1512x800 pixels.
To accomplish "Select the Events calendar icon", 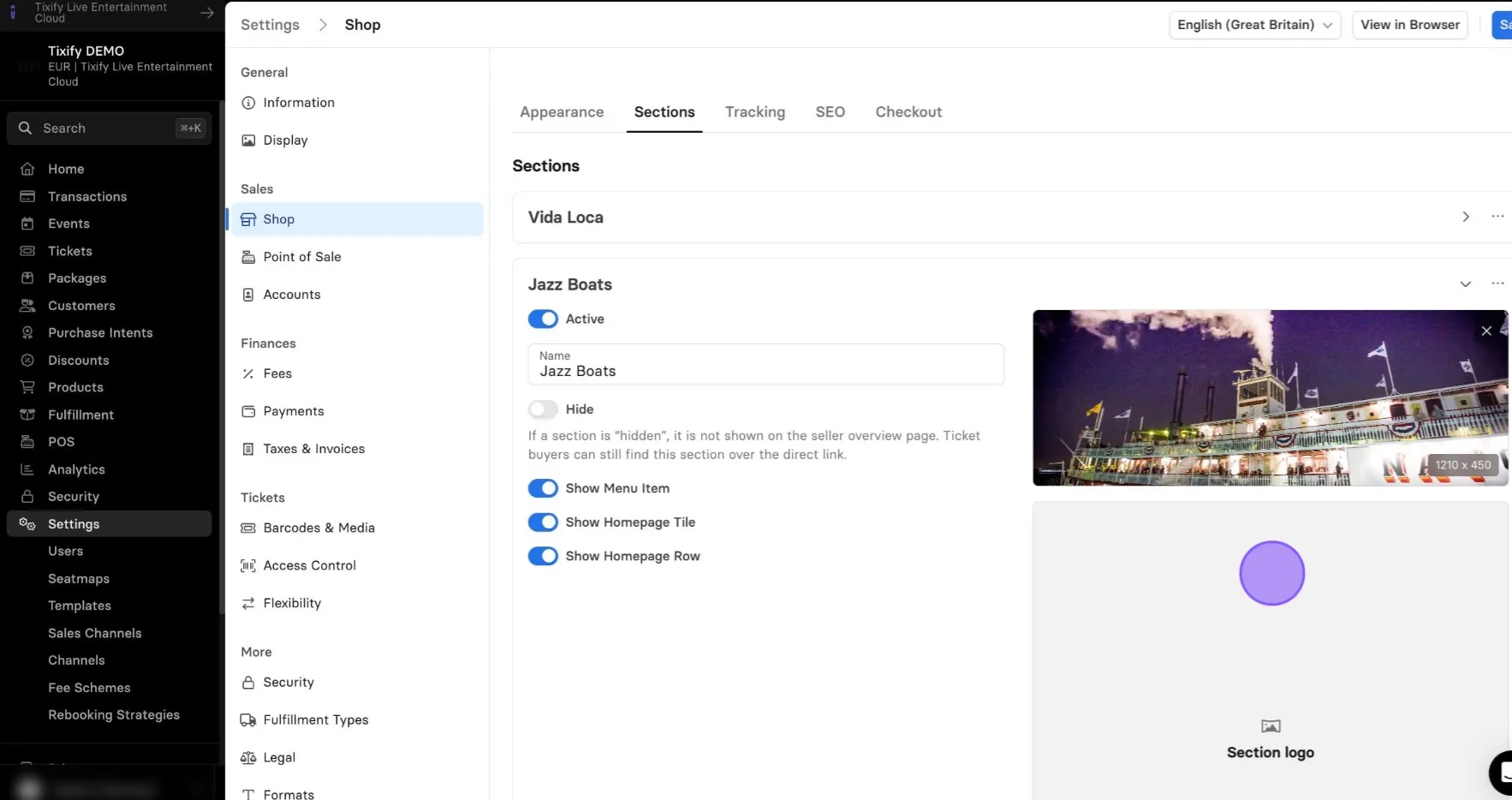I will point(27,224).
